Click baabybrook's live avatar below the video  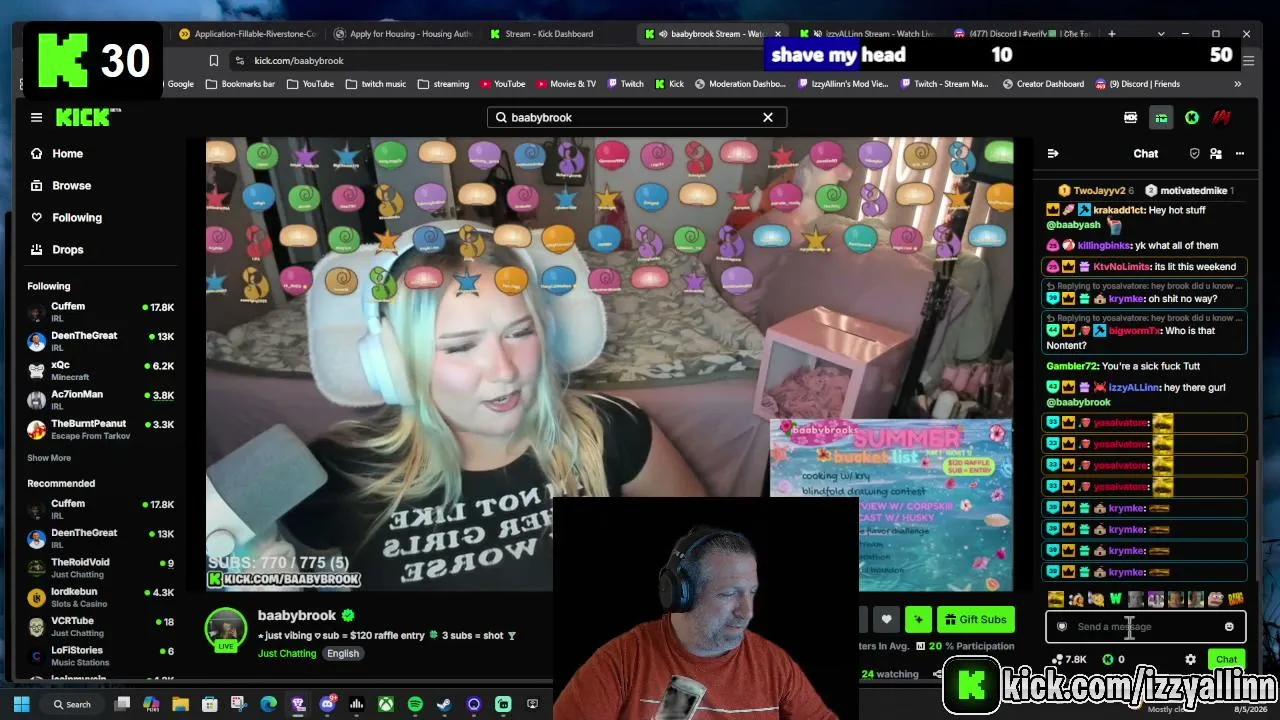(226, 629)
